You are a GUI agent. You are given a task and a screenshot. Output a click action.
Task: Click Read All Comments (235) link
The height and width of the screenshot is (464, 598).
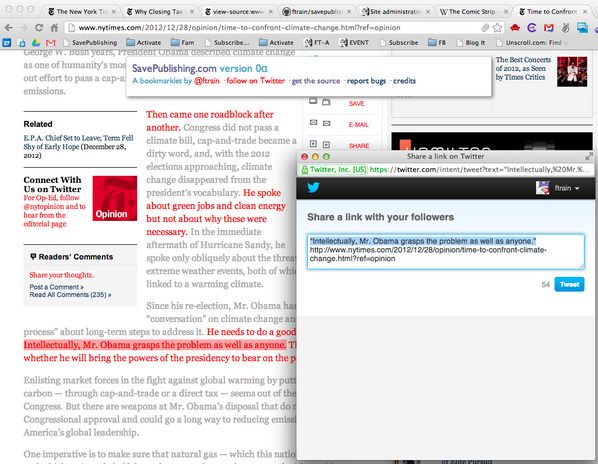pos(71,295)
